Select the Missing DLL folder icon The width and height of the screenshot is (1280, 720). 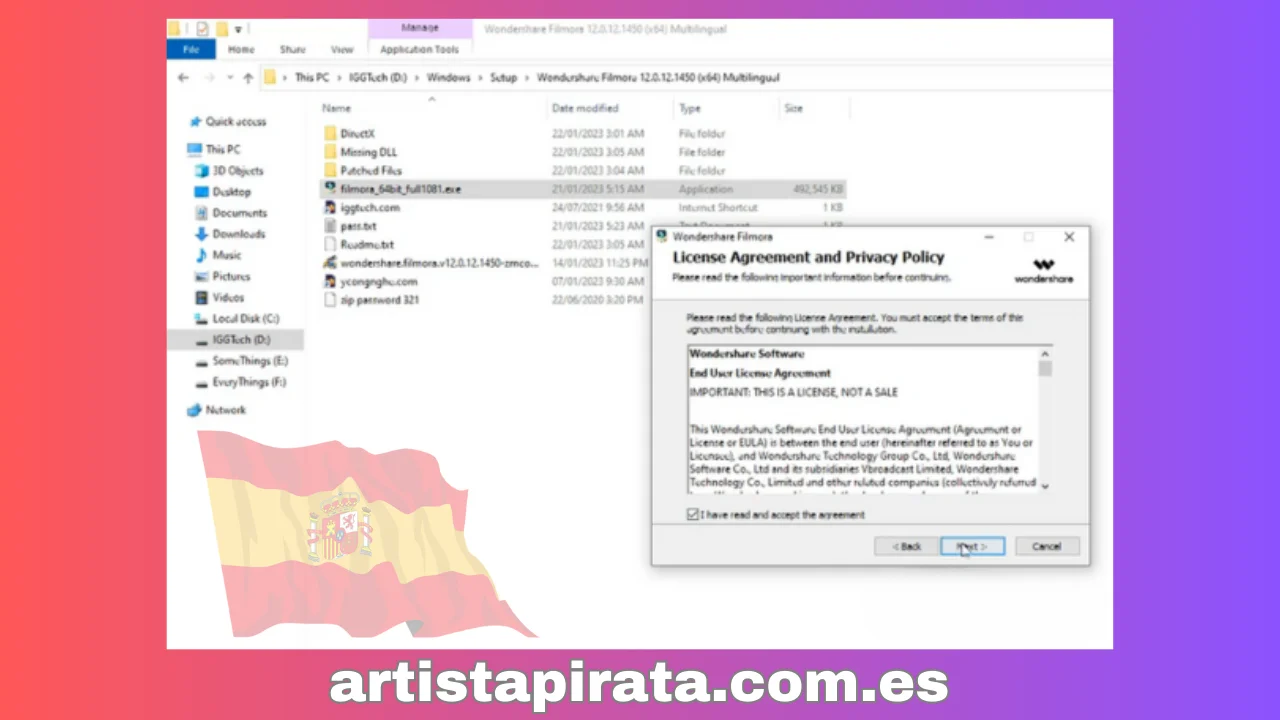(x=331, y=152)
